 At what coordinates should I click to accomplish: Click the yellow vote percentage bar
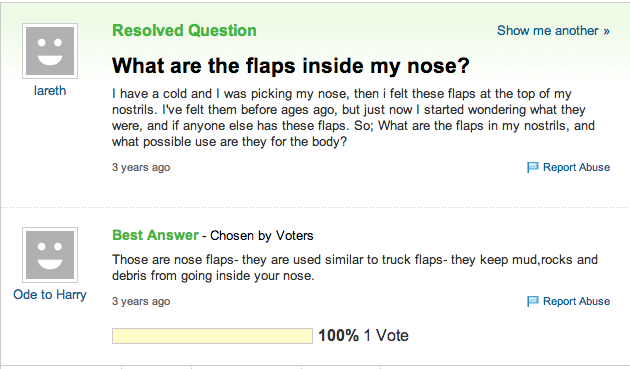212,336
